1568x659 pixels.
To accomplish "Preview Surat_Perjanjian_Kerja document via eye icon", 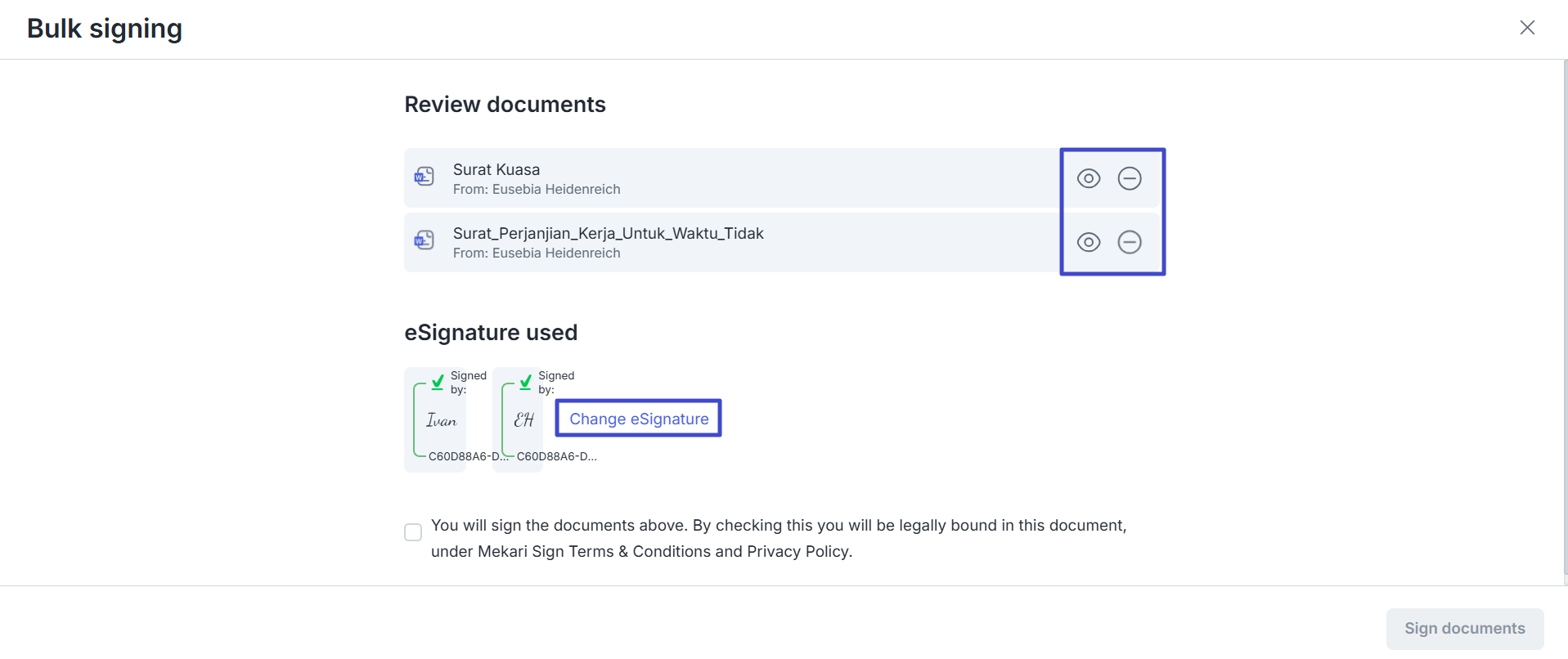I will [1088, 242].
